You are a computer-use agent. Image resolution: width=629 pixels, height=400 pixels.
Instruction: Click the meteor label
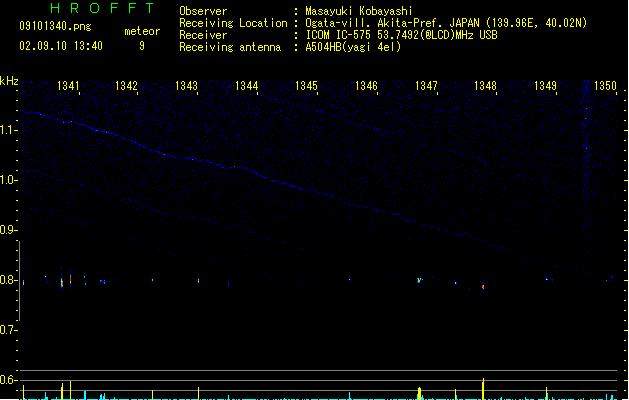pos(142,31)
